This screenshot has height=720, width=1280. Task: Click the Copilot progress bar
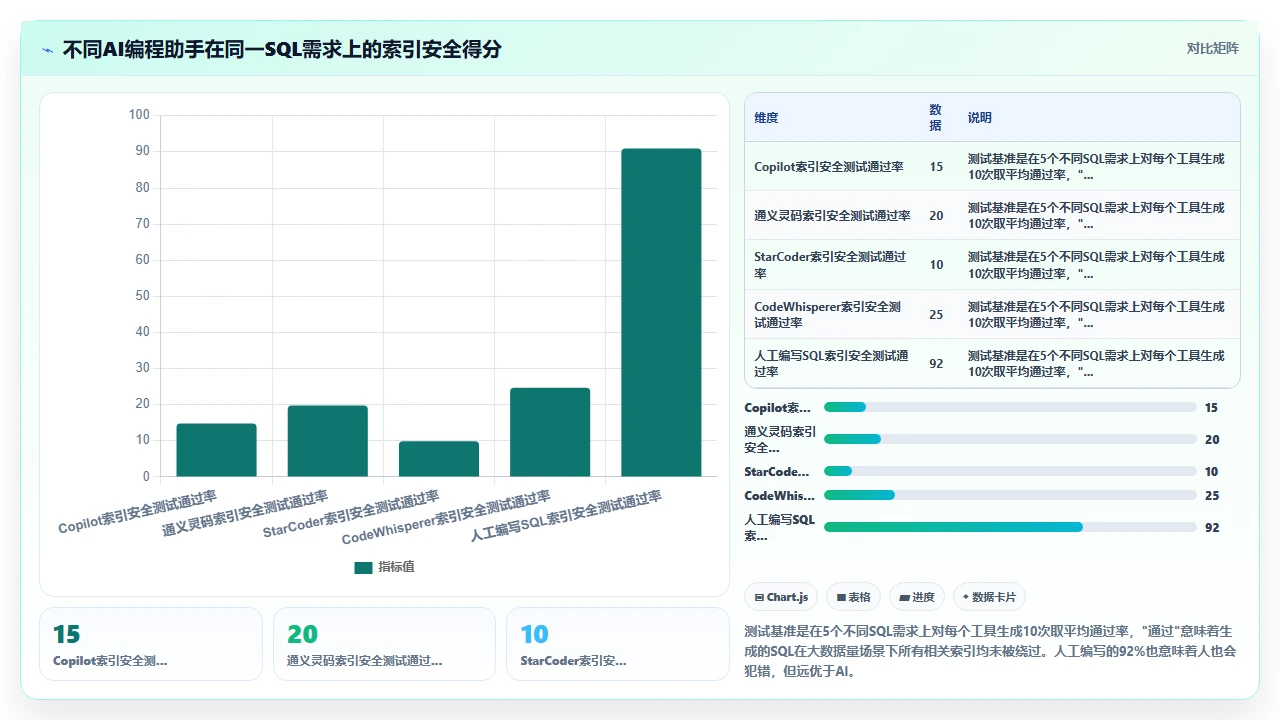click(x=1010, y=407)
